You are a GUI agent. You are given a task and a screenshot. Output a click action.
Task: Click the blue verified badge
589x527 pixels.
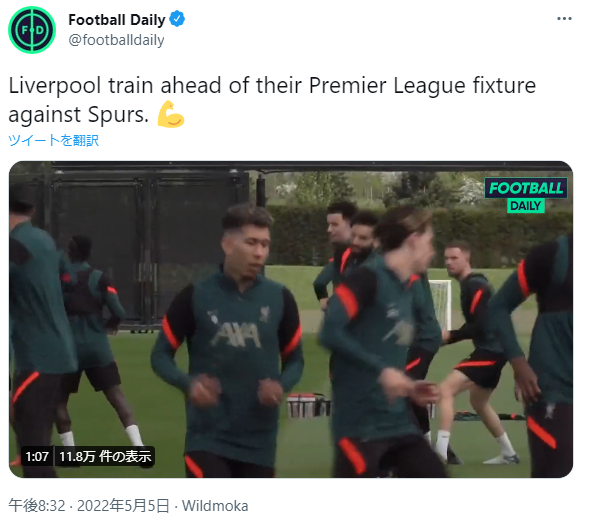click(x=177, y=19)
